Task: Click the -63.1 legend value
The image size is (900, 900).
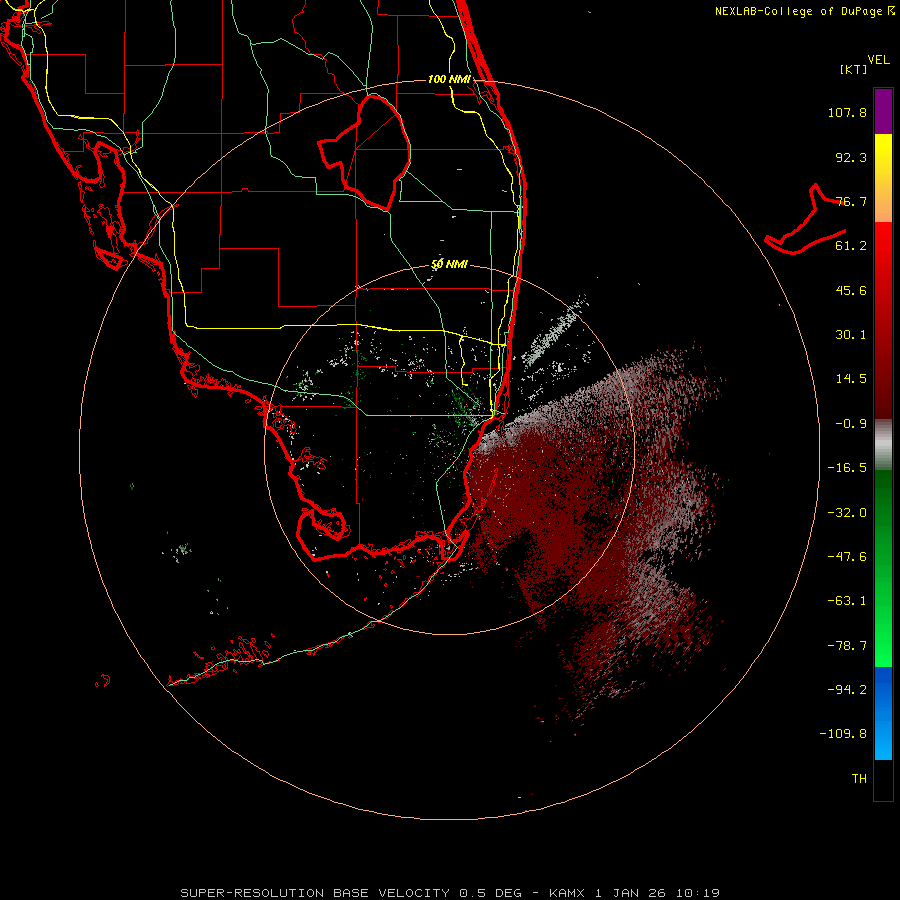Action: click(847, 601)
